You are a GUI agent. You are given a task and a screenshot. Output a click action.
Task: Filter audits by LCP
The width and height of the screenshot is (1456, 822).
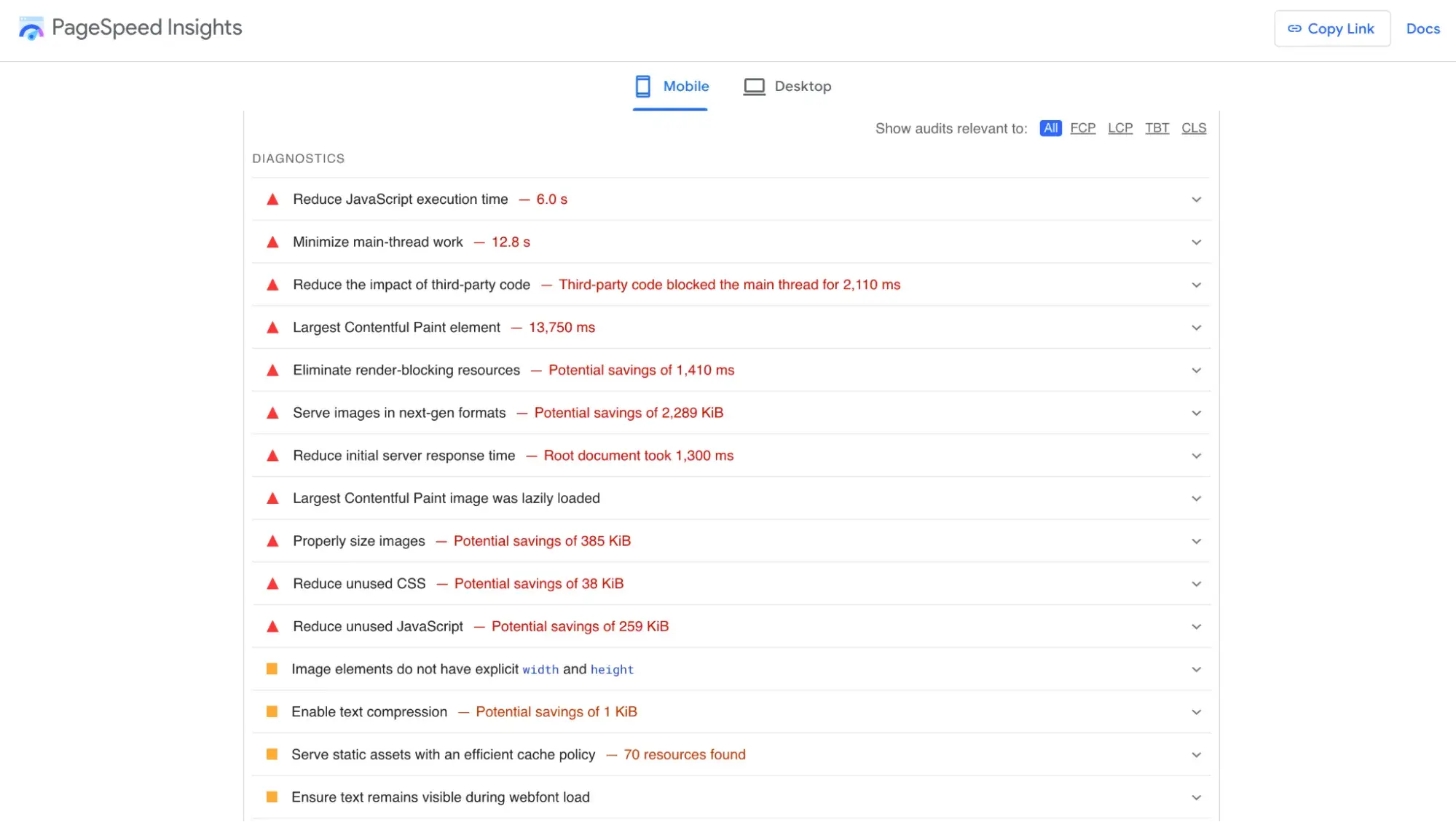coord(1120,128)
